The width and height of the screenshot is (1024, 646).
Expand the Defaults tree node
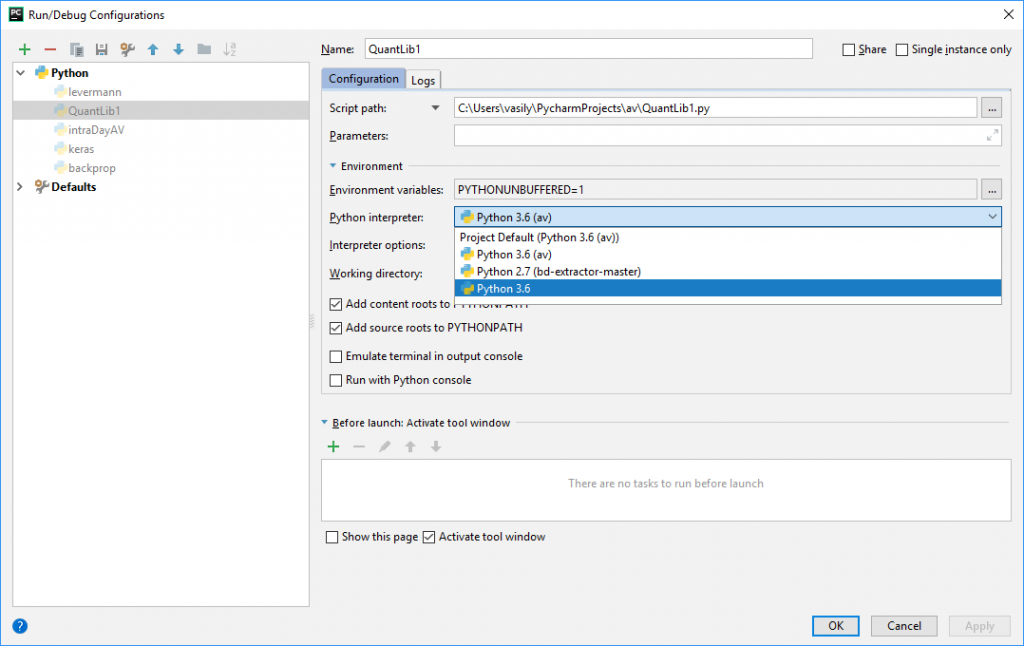click(x=21, y=187)
